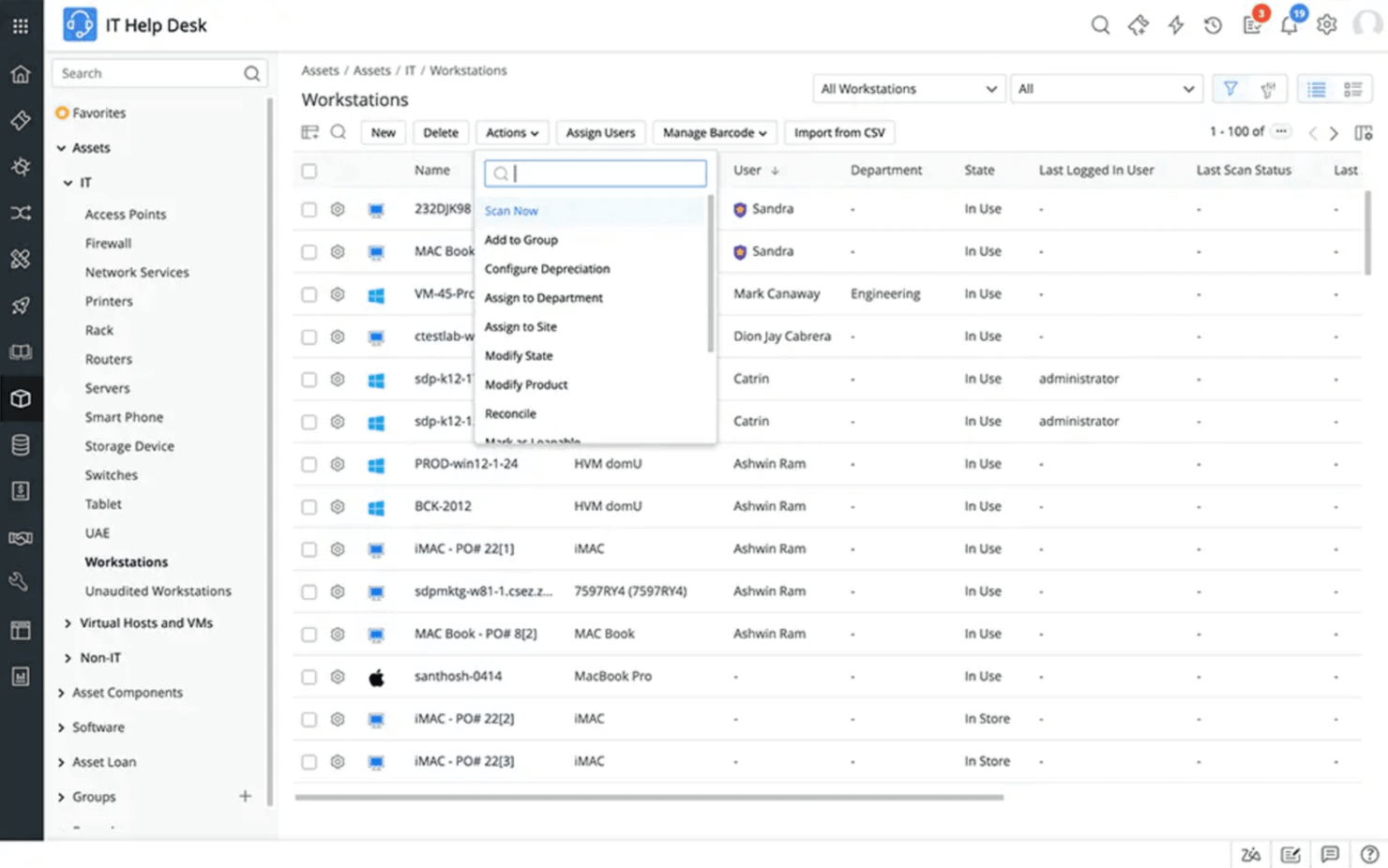Open the Home icon in the left rail
The height and width of the screenshot is (868, 1388).
[21, 73]
